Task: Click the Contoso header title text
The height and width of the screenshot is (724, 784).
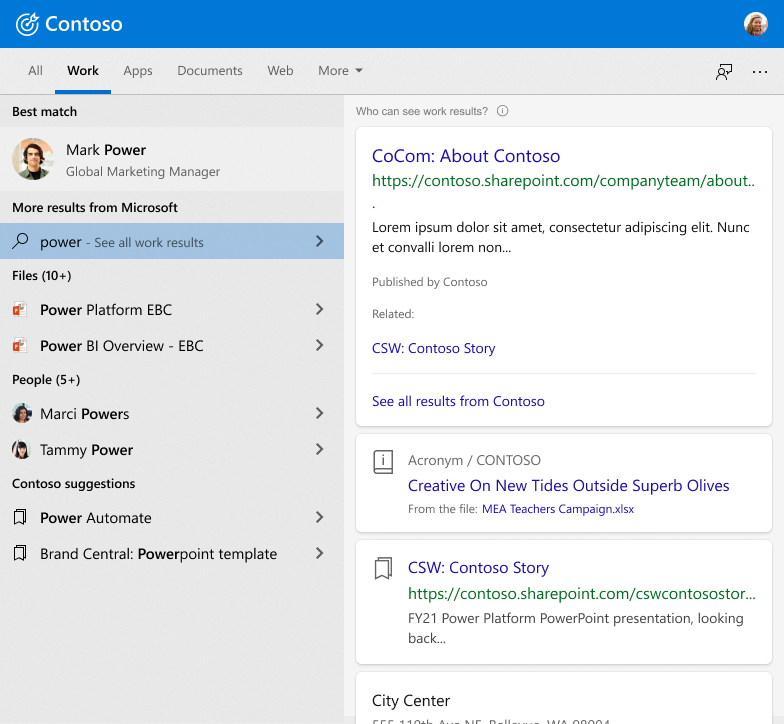Action: 84,24
